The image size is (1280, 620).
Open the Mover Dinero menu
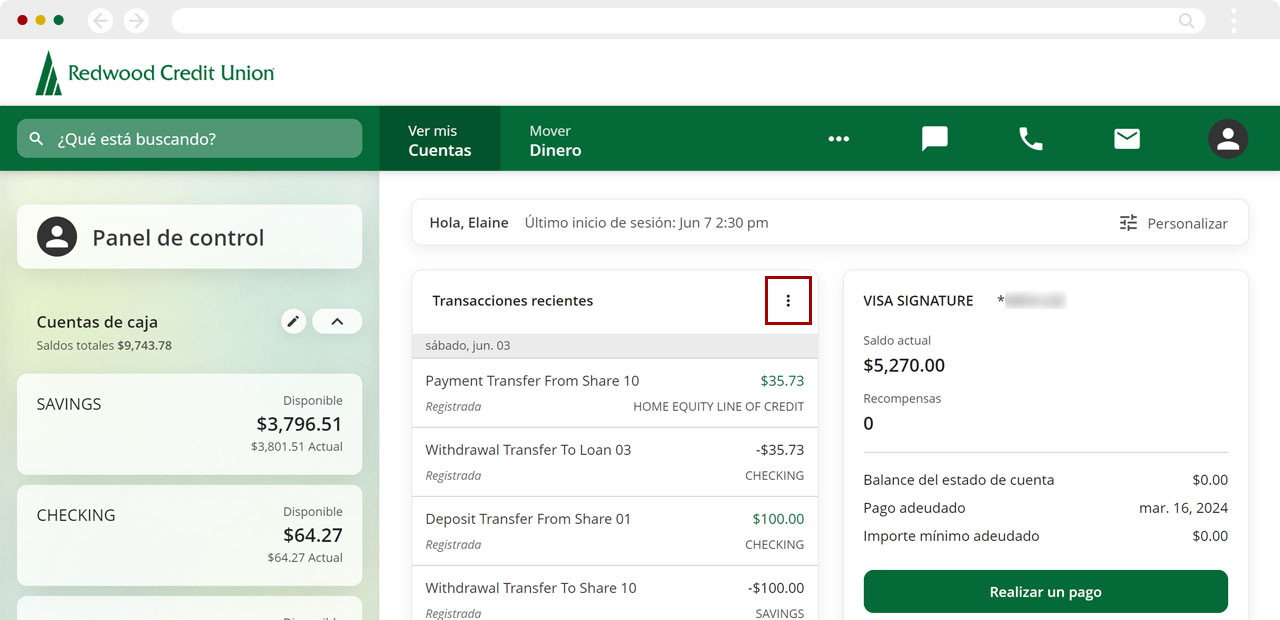pyautogui.click(x=555, y=140)
